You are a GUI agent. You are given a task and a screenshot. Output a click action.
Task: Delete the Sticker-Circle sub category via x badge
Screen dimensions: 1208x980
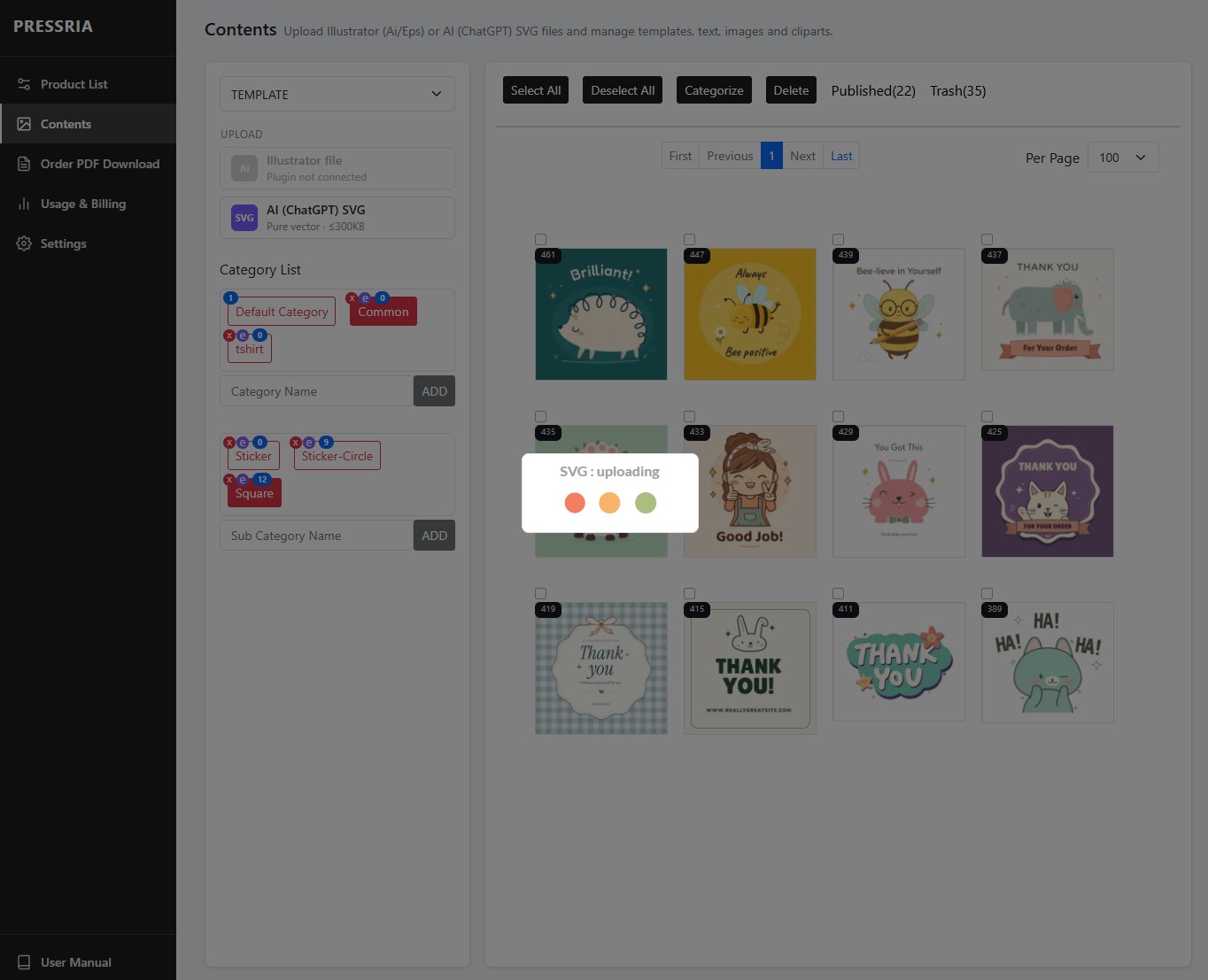click(x=296, y=443)
